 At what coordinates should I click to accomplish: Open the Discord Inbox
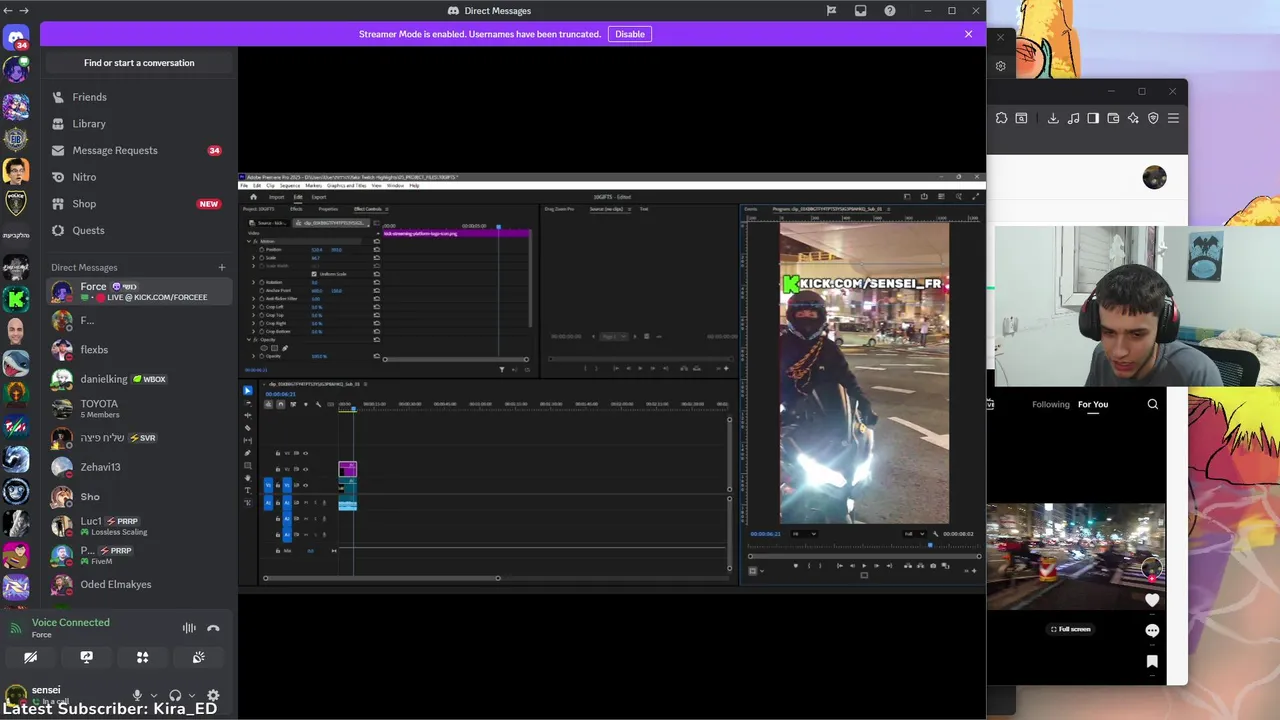pos(860,11)
